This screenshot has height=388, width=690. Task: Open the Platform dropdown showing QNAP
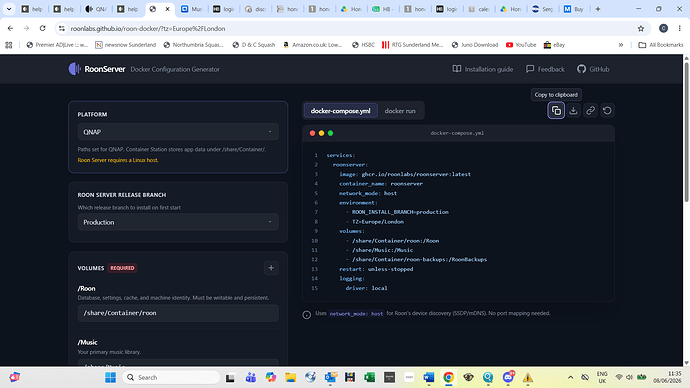pos(178,132)
